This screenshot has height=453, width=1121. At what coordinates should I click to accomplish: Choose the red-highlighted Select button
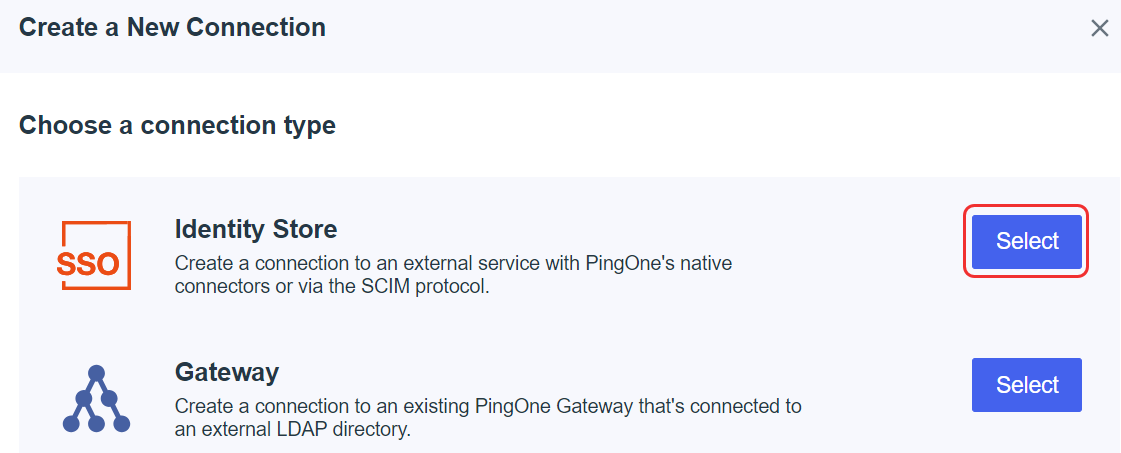(x=1027, y=242)
